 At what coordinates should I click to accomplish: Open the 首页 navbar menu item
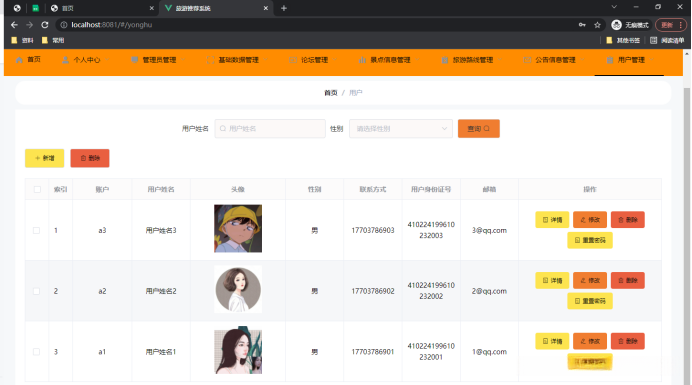click(28, 60)
